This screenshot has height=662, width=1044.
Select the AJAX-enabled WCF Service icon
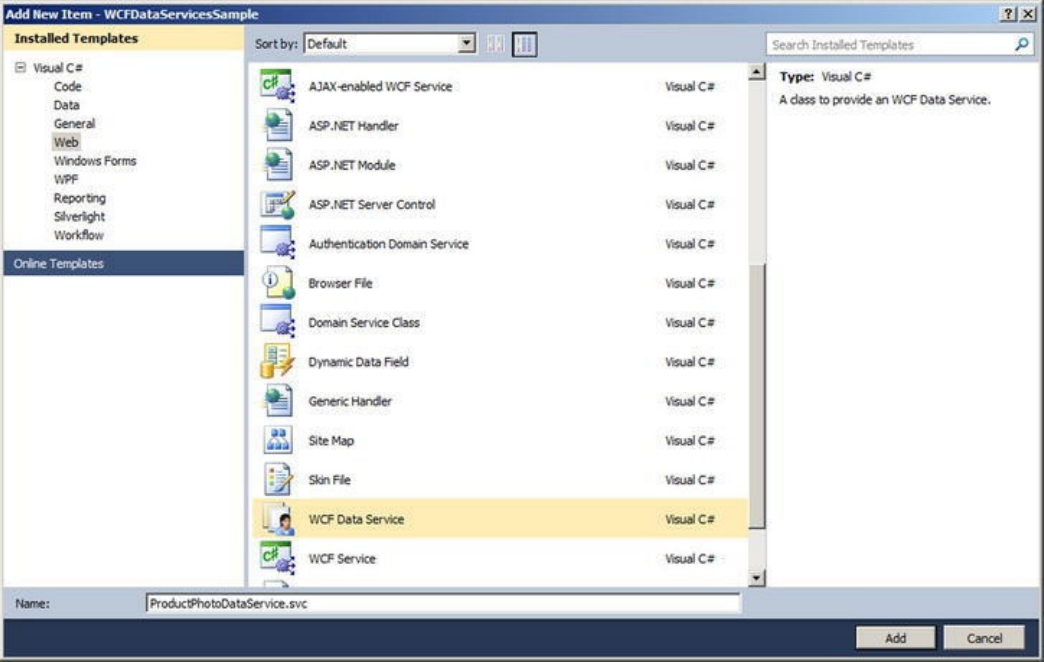tap(278, 86)
